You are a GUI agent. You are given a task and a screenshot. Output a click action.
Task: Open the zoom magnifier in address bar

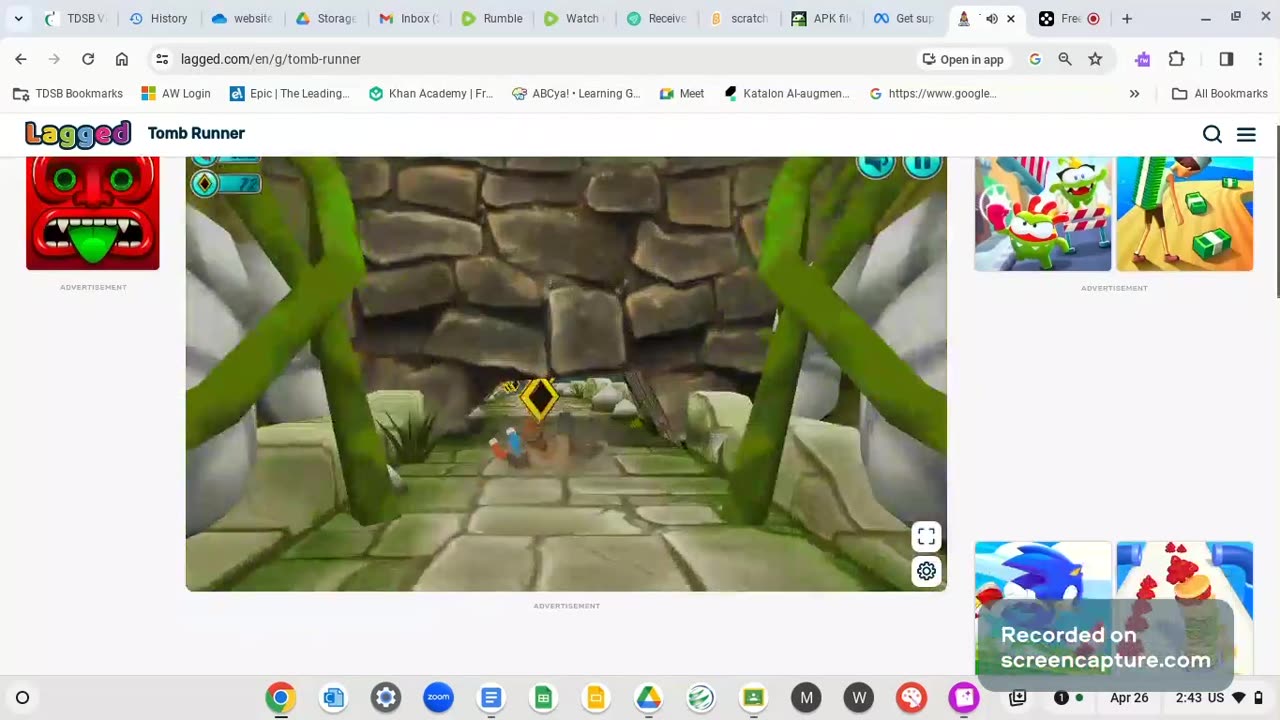[x=1065, y=59]
